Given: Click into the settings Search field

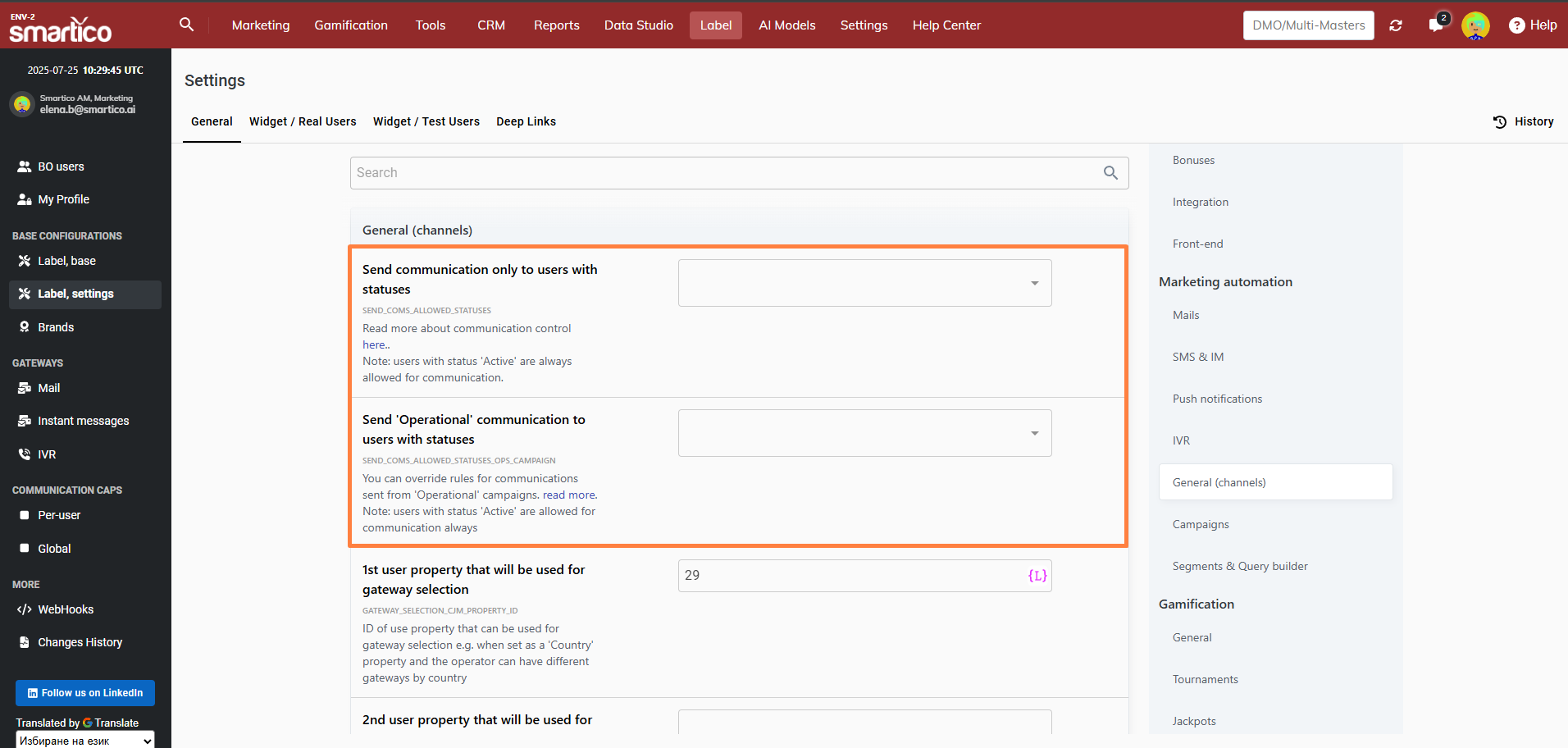Looking at the screenshot, I should pos(726,173).
